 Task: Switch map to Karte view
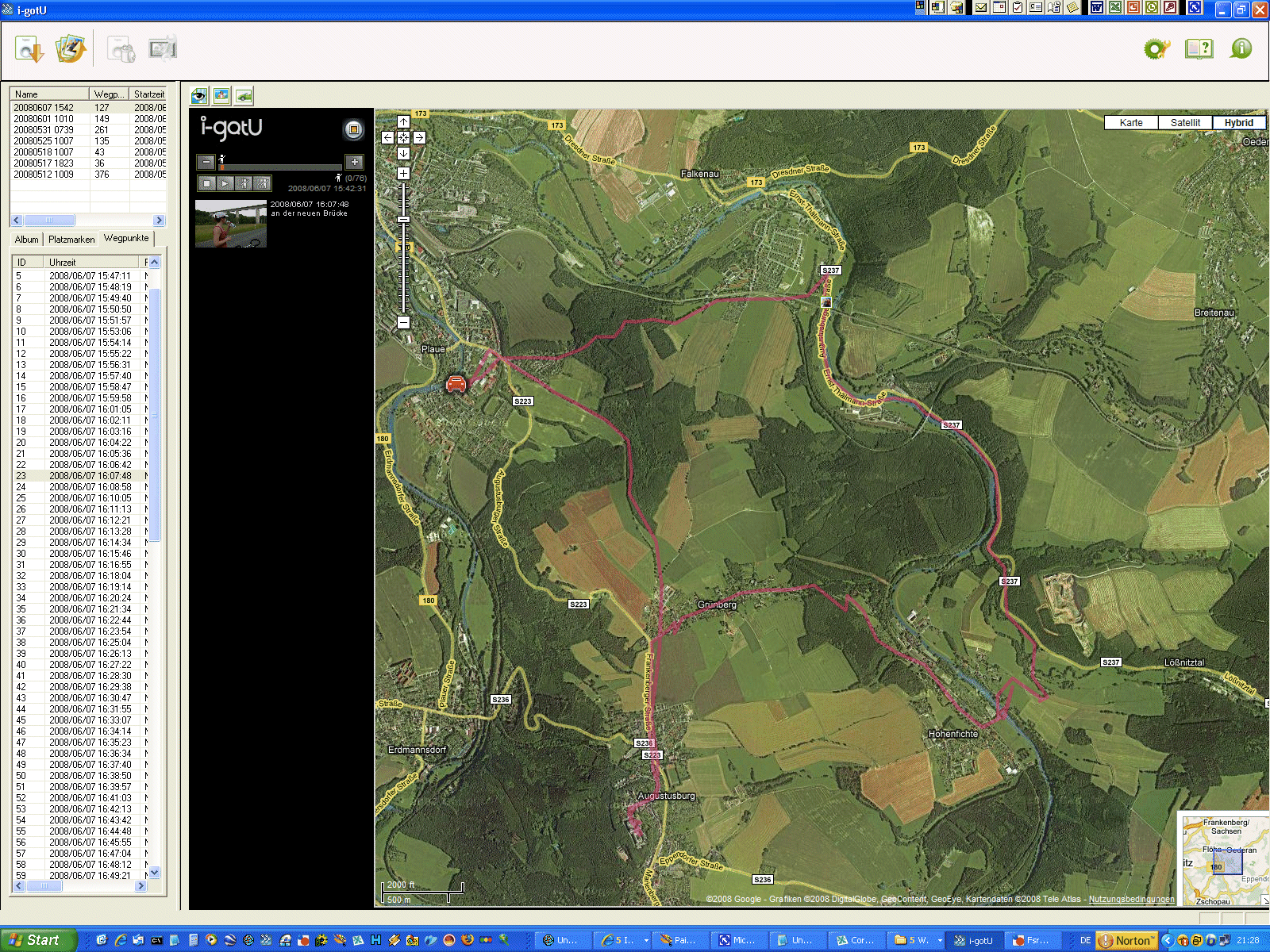tap(1131, 122)
